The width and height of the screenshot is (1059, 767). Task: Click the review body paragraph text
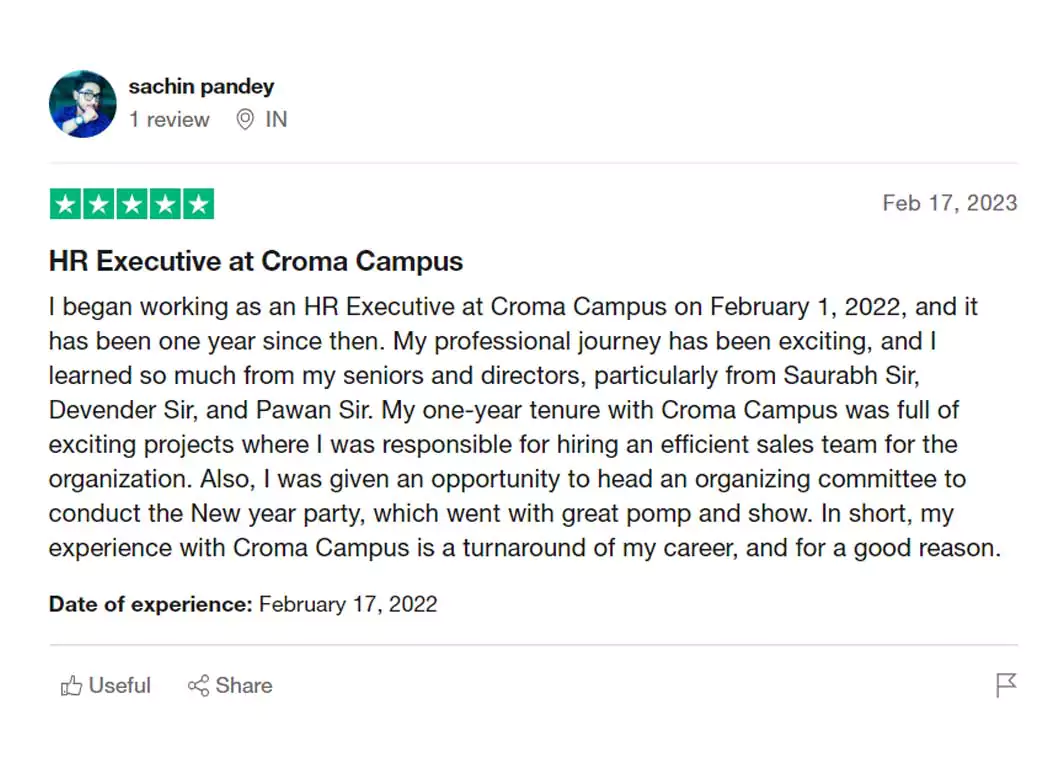[510, 427]
